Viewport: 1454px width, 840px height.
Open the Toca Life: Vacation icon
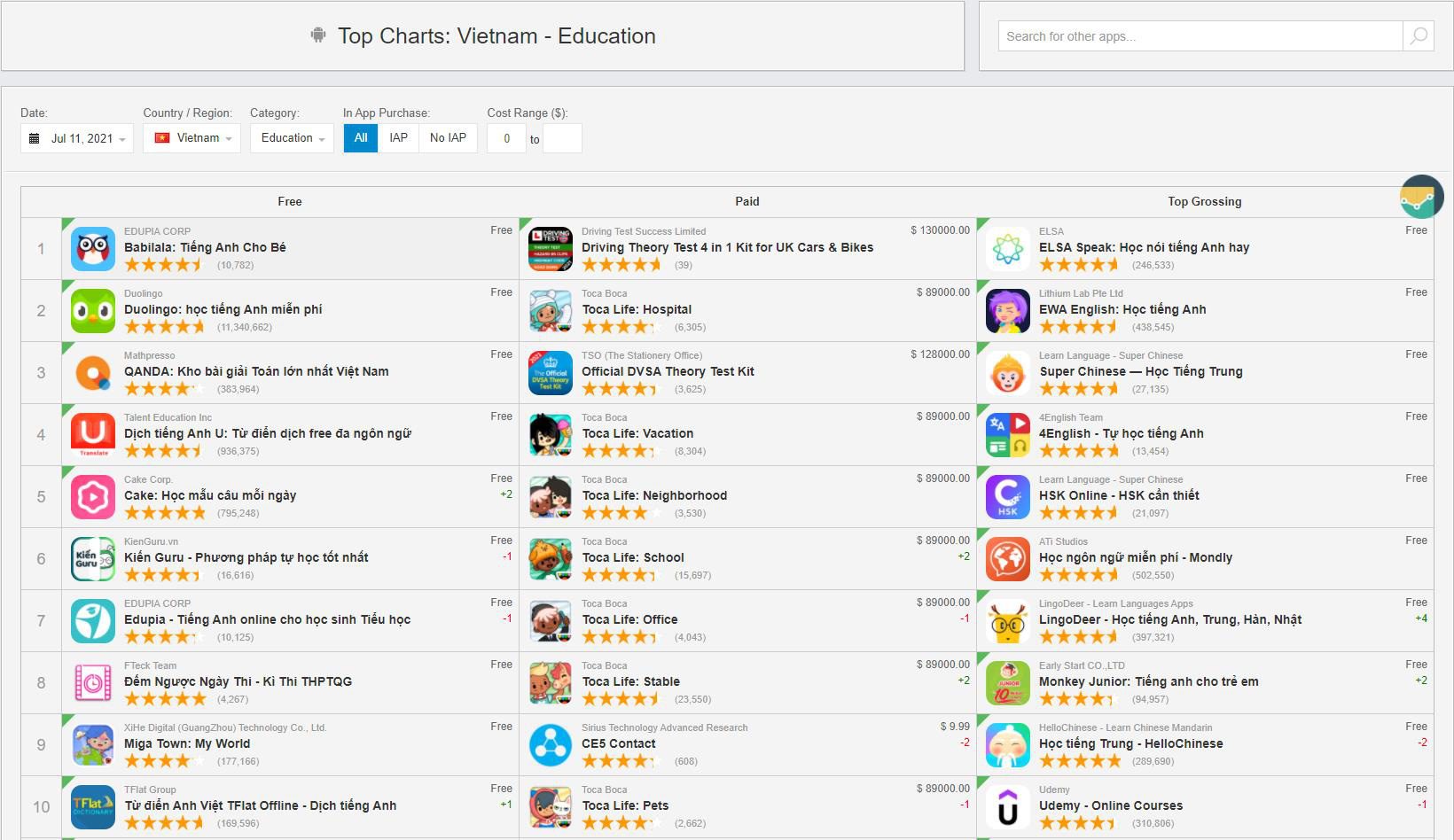point(551,435)
